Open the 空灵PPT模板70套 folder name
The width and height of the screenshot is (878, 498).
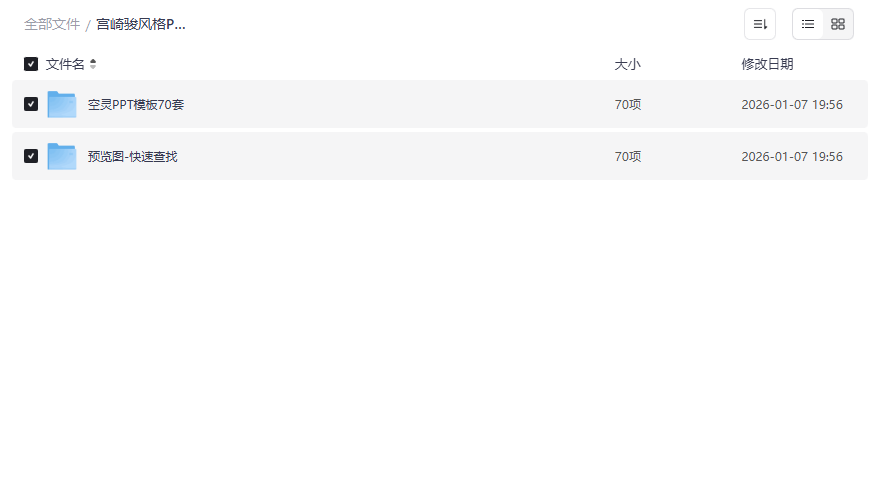click(136, 104)
